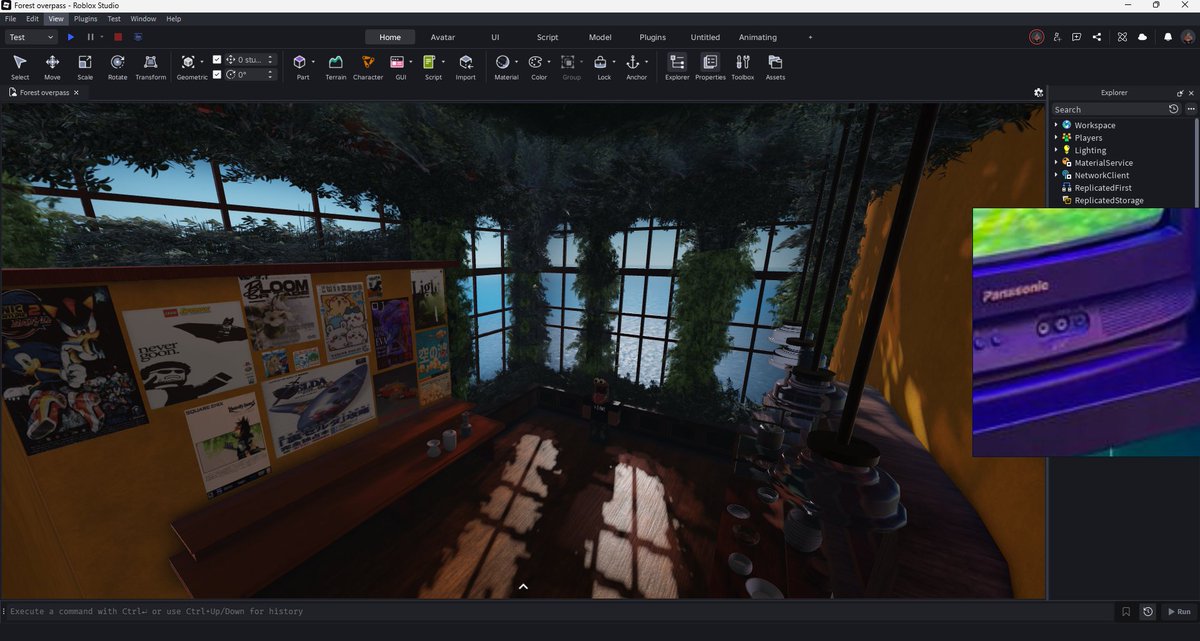Activate the Move tool
Screen dimensions: 1200x641
pyautogui.click(x=52, y=67)
